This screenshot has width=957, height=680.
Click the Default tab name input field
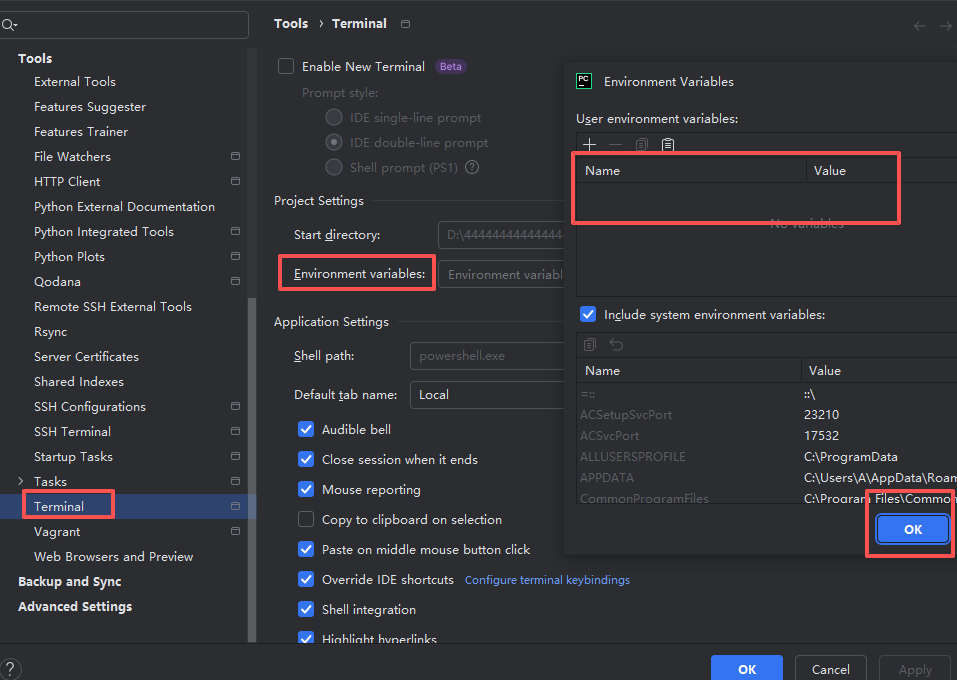[x=488, y=395]
